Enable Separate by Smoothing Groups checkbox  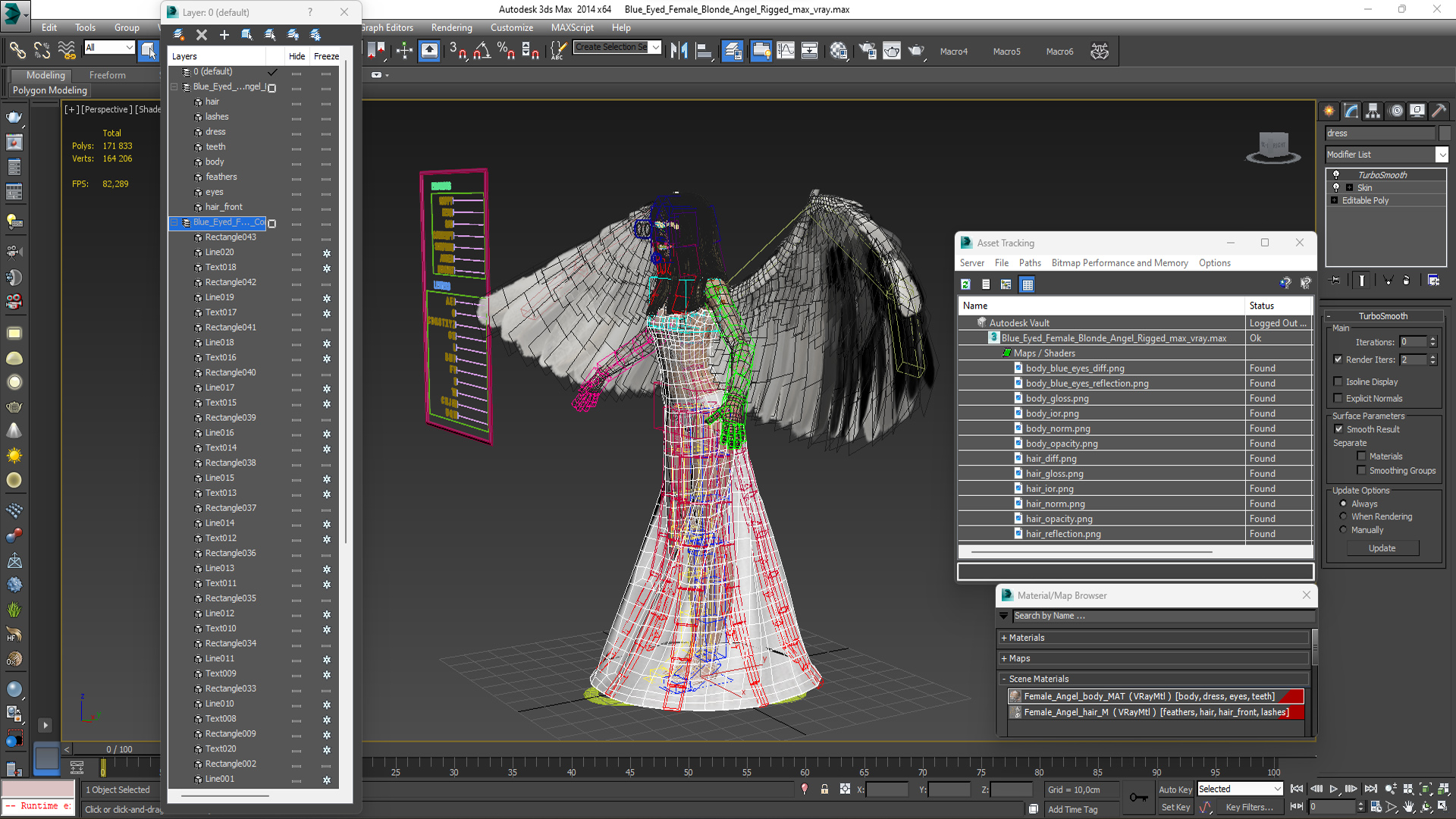pos(1361,471)
